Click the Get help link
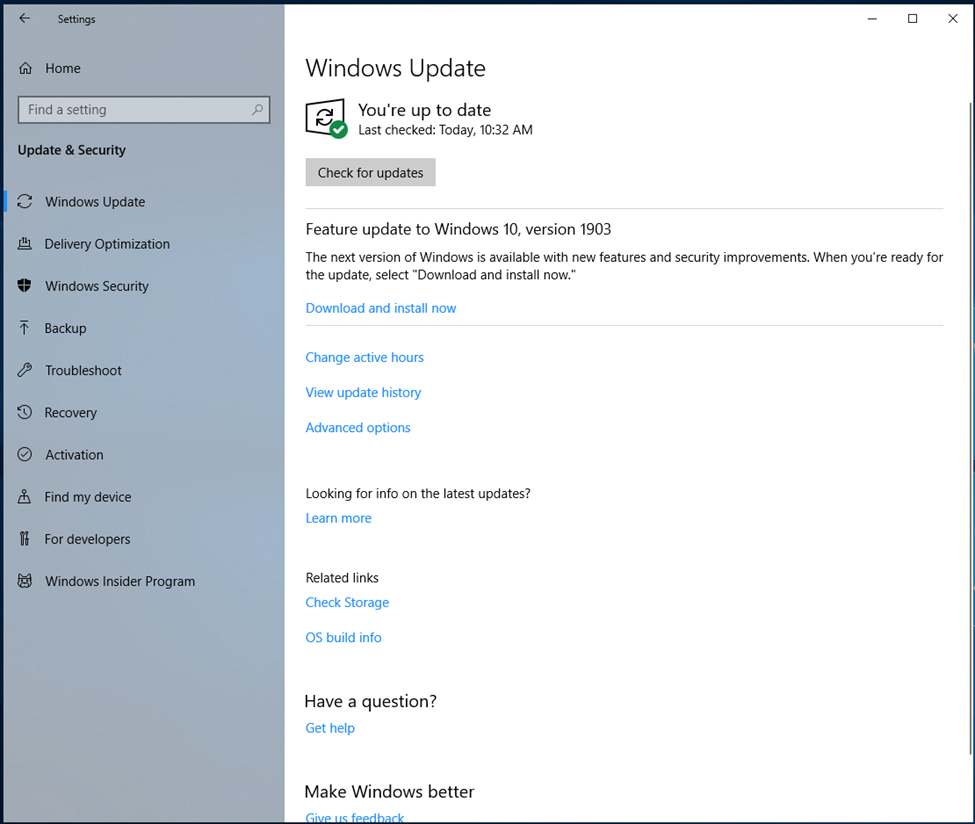 pyautogui.click(x=330, y=728)
